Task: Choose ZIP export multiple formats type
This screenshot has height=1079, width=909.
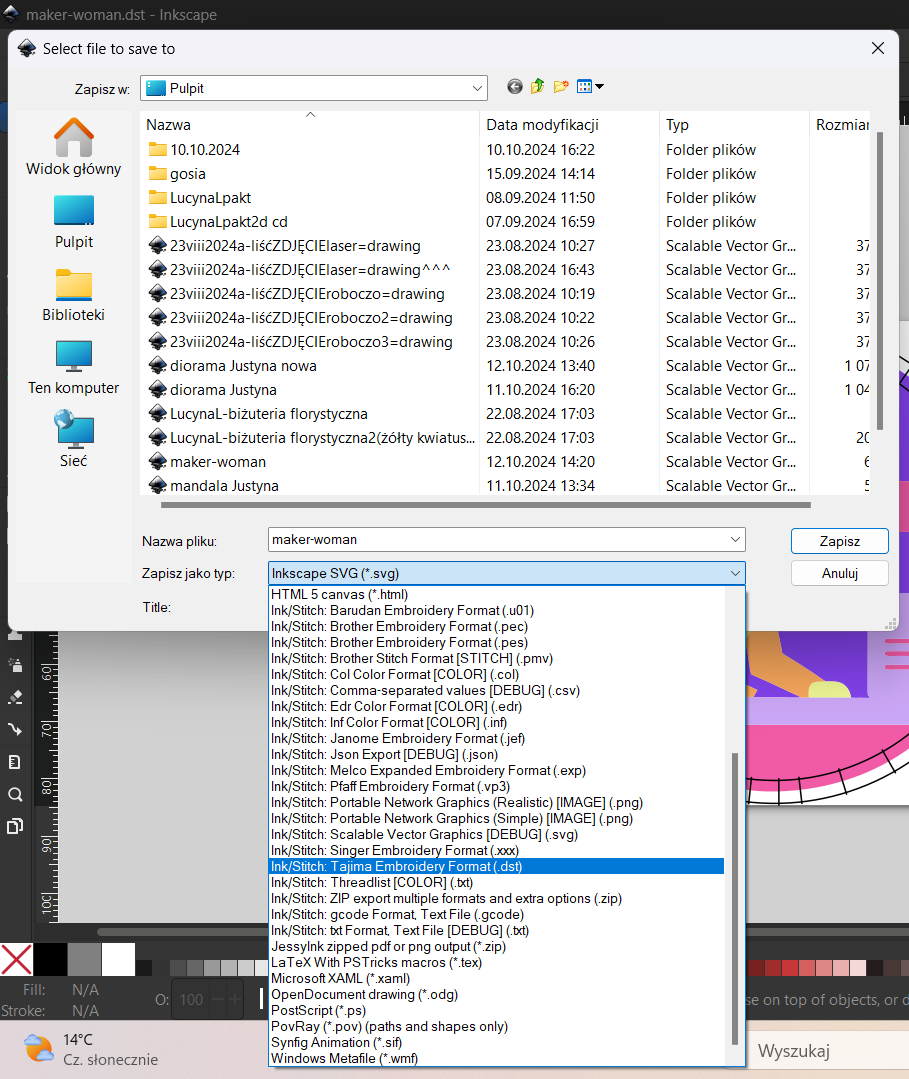Action: click(496, 899)
